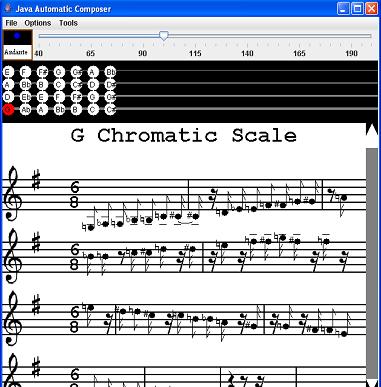Image resolution: width=381 pixels, height=387 pixels.
Task: Click the Eb note circle on third string
Action: (25, 97)
